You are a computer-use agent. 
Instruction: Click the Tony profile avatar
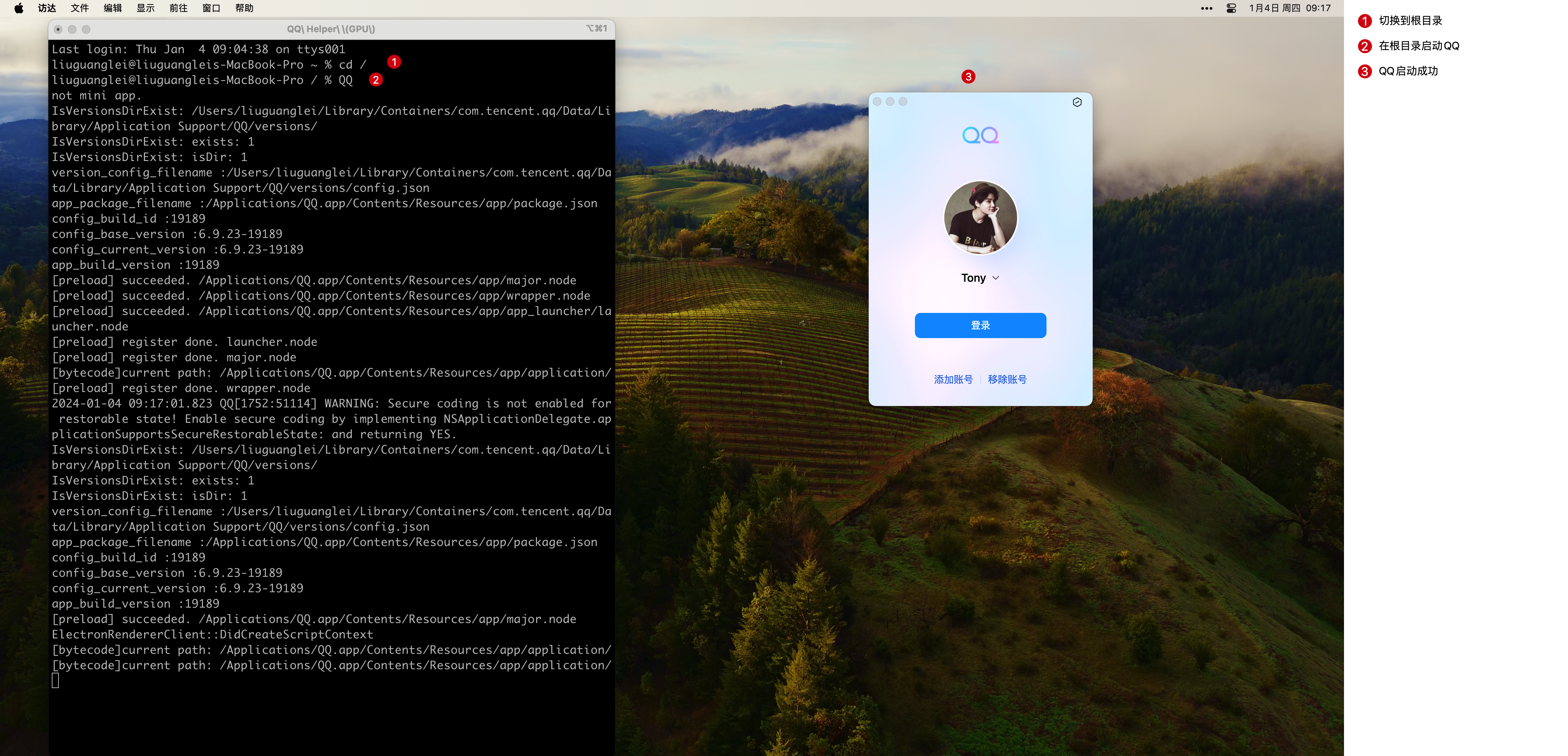click(x=980, y=217)
